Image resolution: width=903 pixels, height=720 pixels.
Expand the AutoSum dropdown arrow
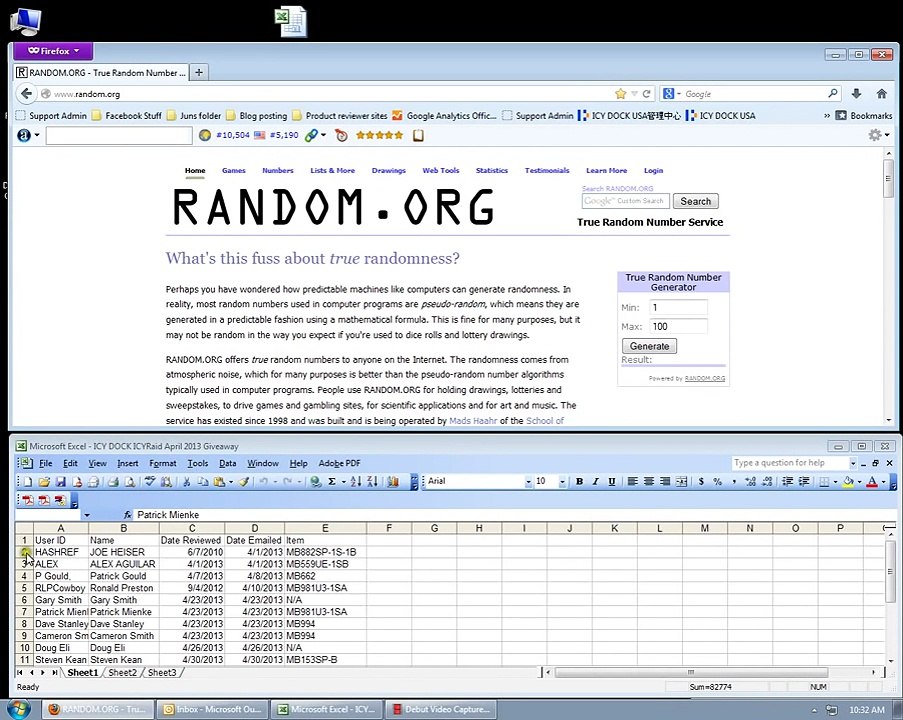(344, 482)
